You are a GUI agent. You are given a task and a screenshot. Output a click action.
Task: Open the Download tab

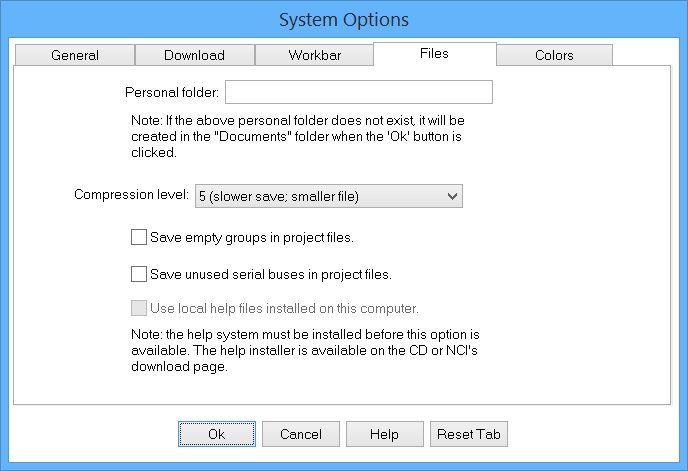tap(194, 55)
